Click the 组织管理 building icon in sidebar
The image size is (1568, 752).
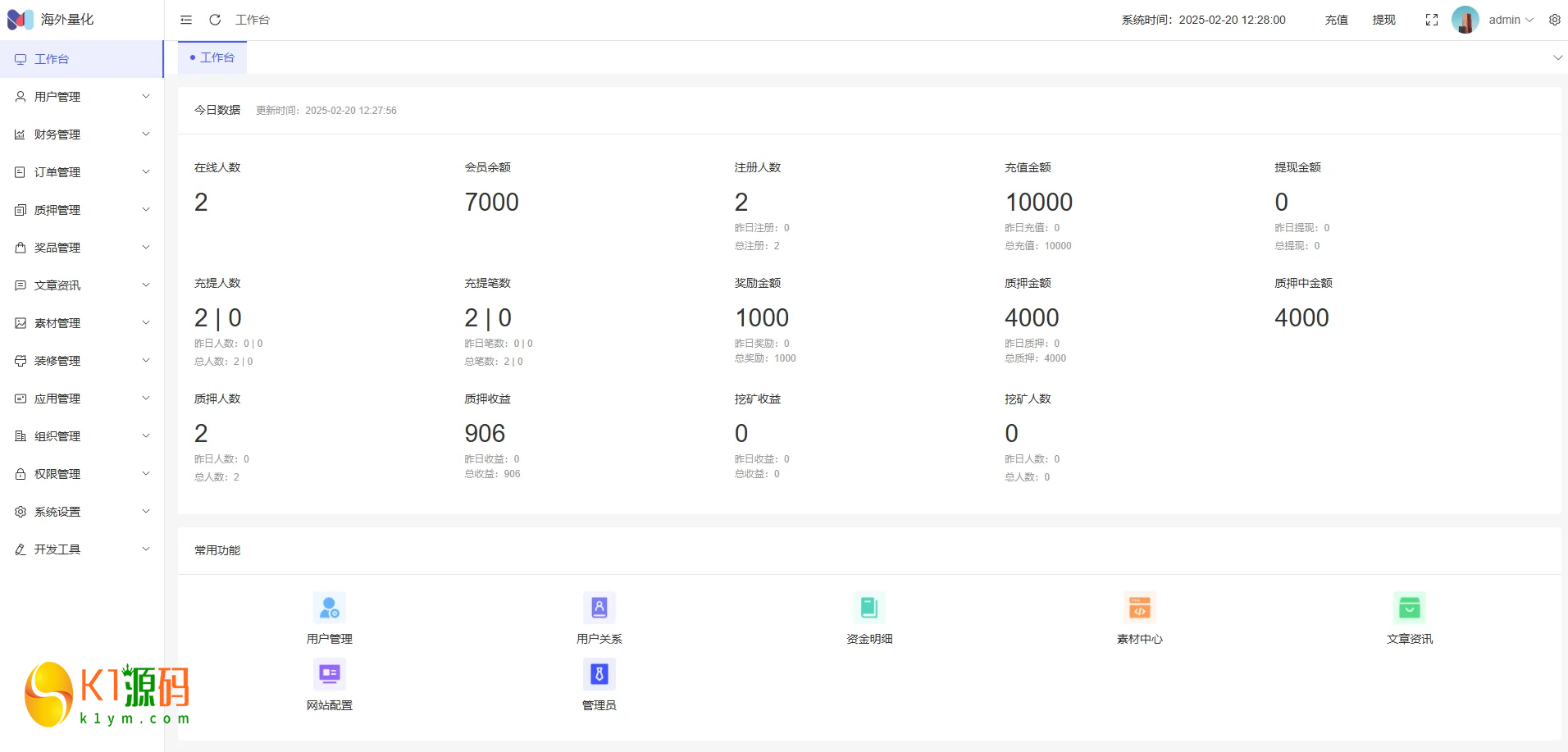click(21, 436)
